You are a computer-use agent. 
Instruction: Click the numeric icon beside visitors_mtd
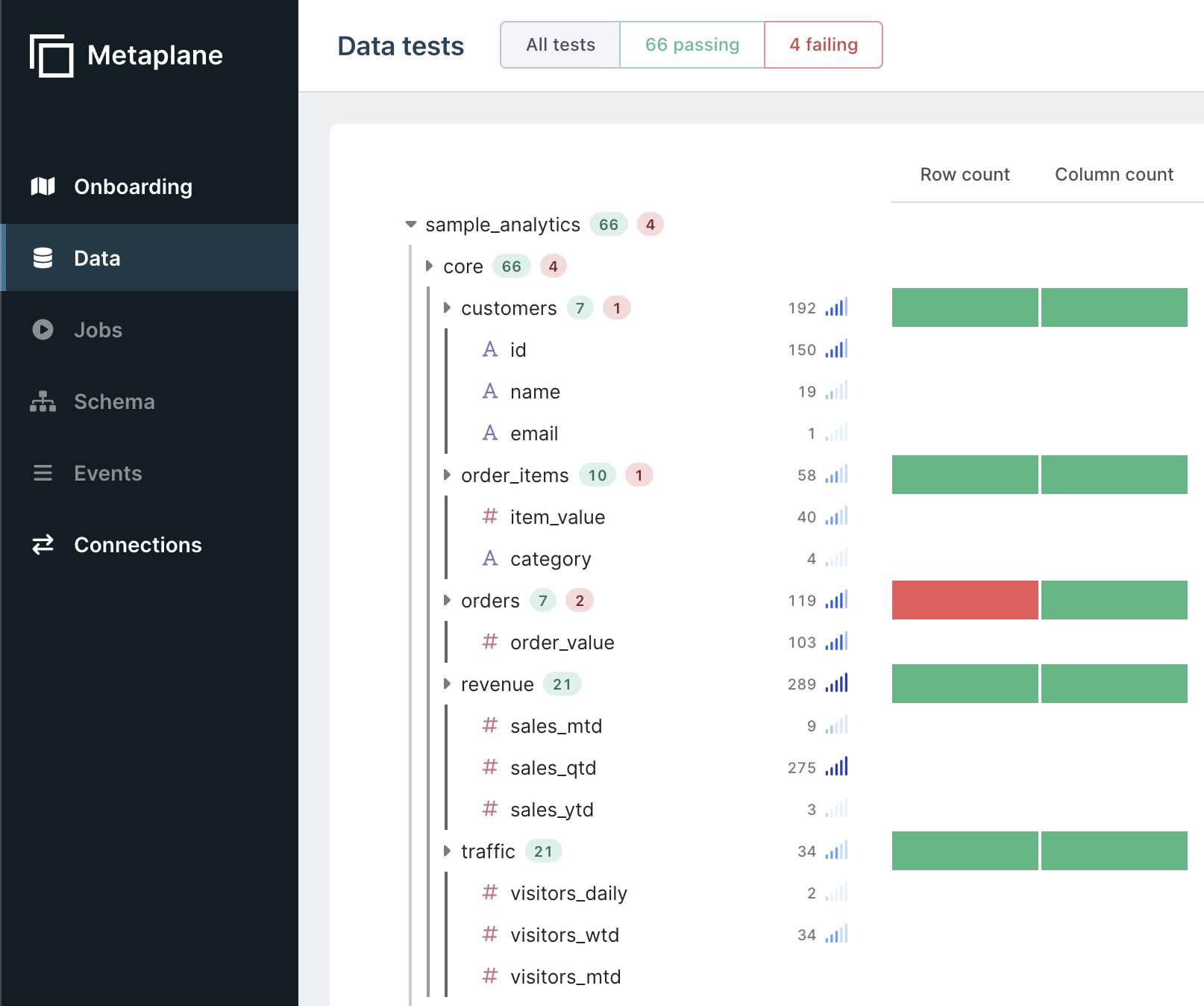(x=490, y=976)
